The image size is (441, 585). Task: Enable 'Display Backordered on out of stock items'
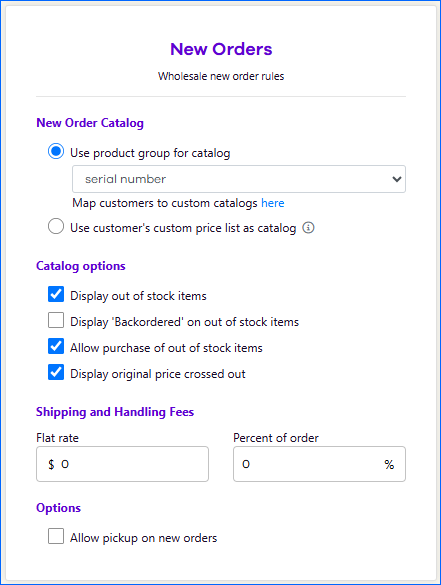tap(56, 320)
